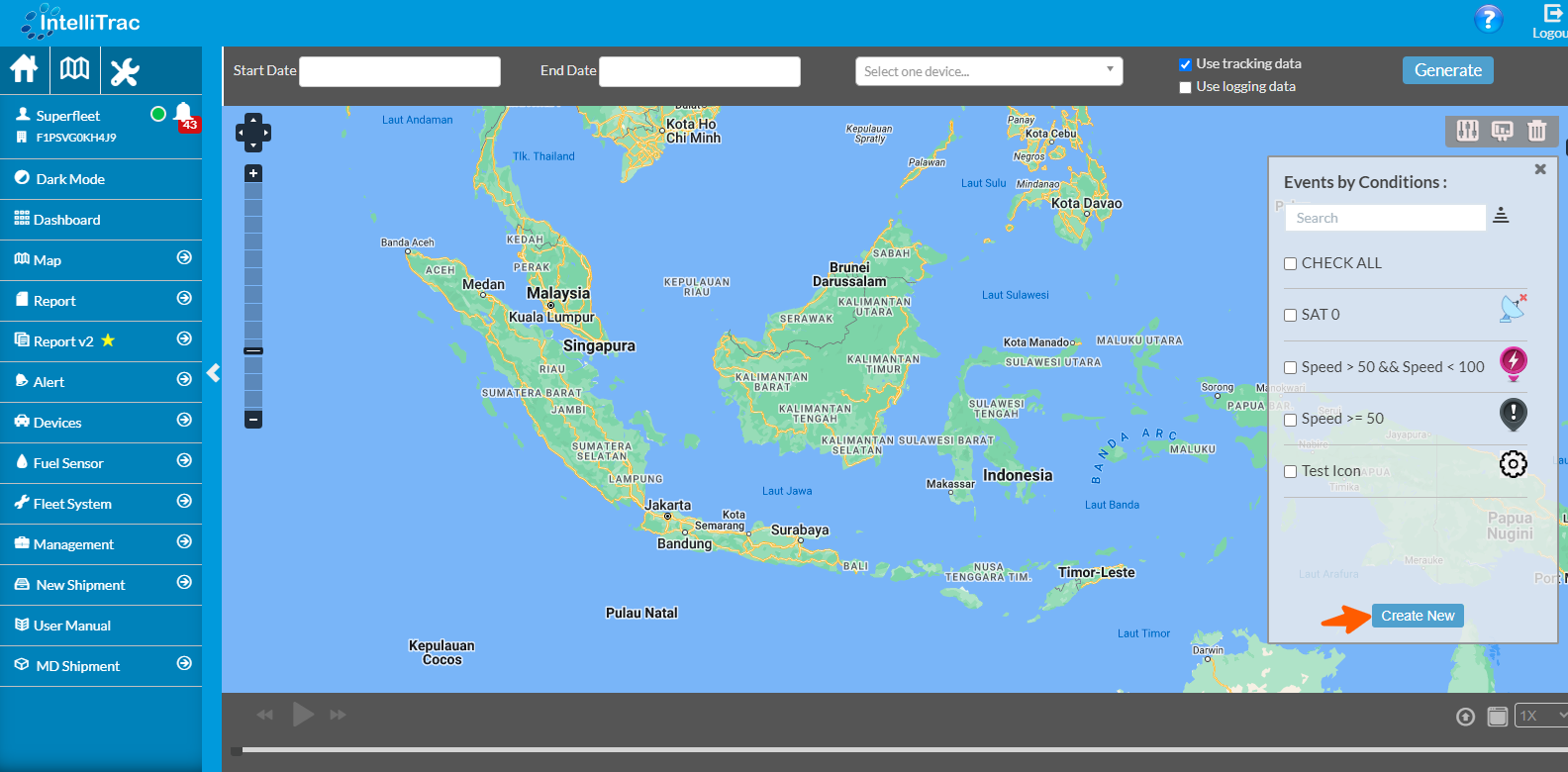Image resolution: width=1568 pixels, height=772 pixels.
Task: Open the map icon tab in sidebar
Action: click(x=74, y=69)
